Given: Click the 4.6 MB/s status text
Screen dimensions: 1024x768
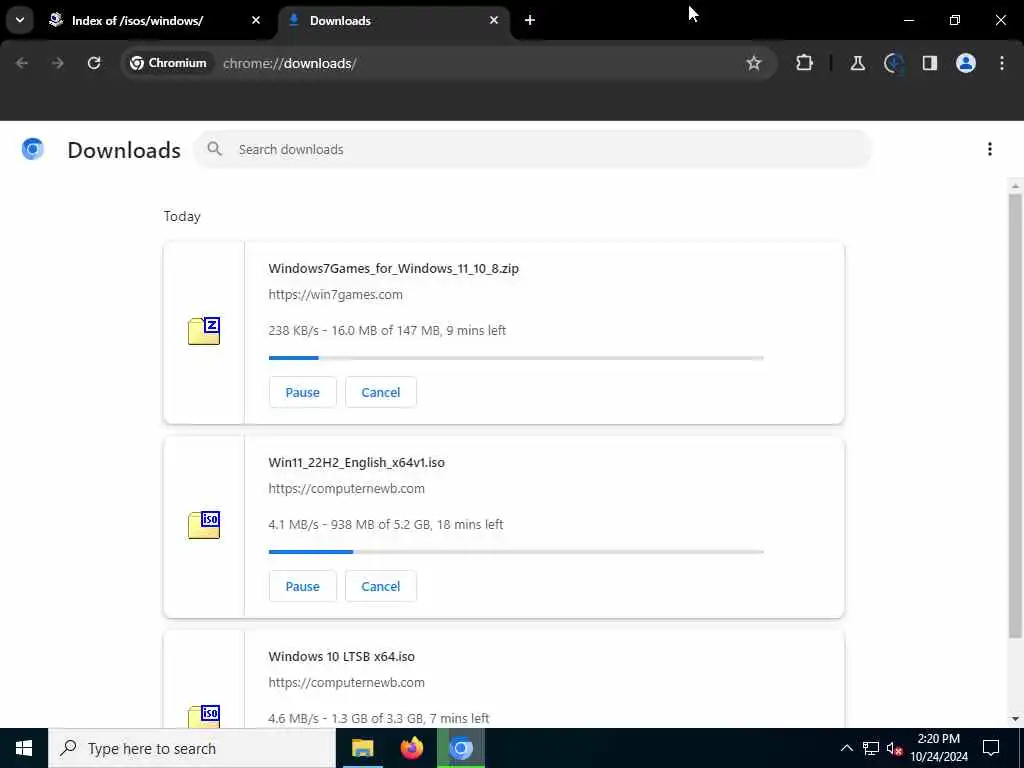Looking at the screenshot, I should (x=379, y=718).
